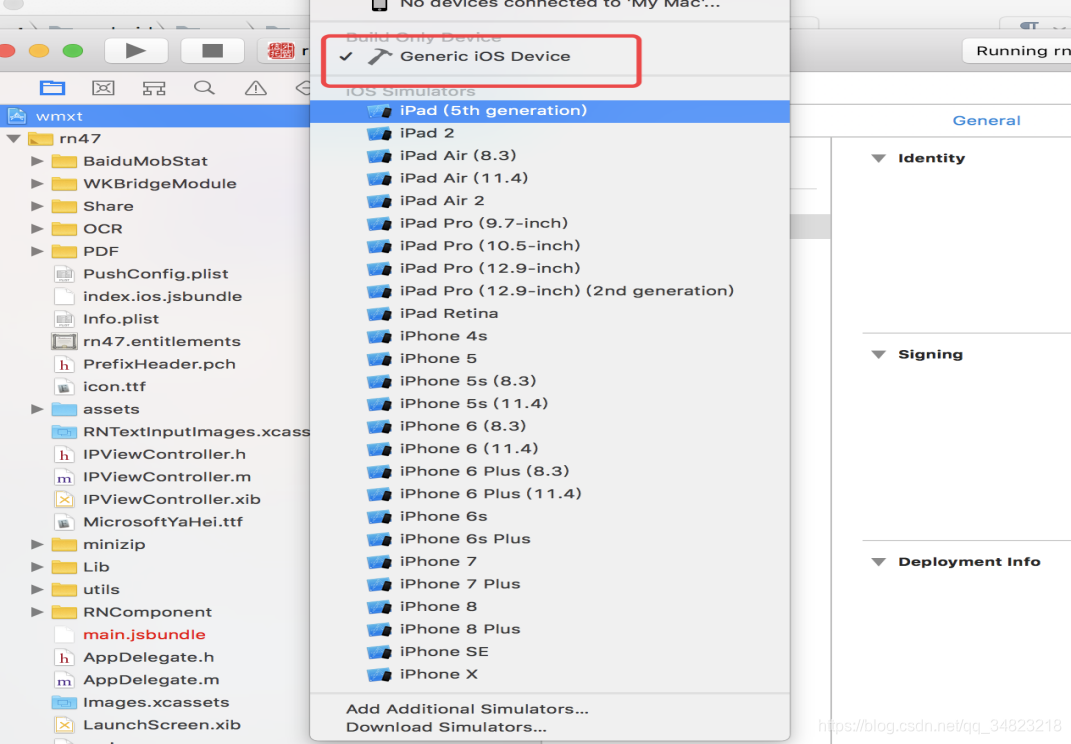The image size is (1071, 744).
Task: Choose iPhone 6 (11.4) simulator
Action: 550,449
